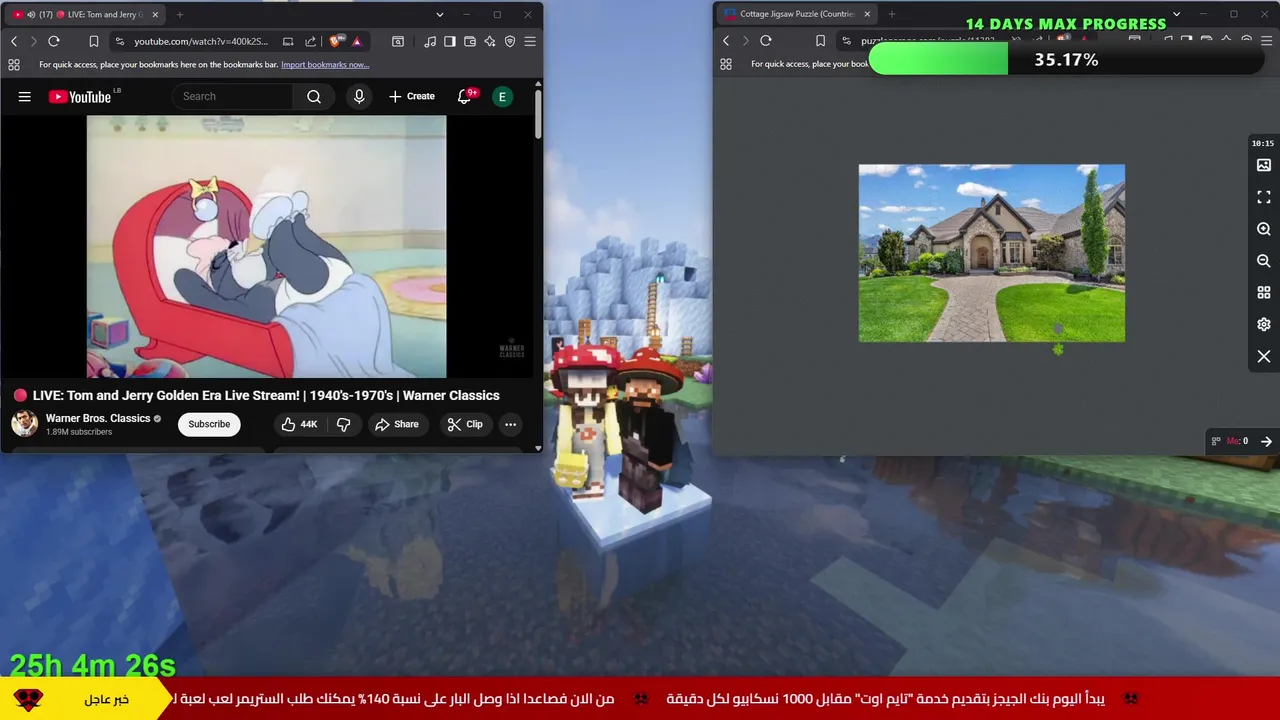This screenshot has width=1280, height=720.
Task: Click the YouTube page vertical scrollbar
Action: pos(538,115)
